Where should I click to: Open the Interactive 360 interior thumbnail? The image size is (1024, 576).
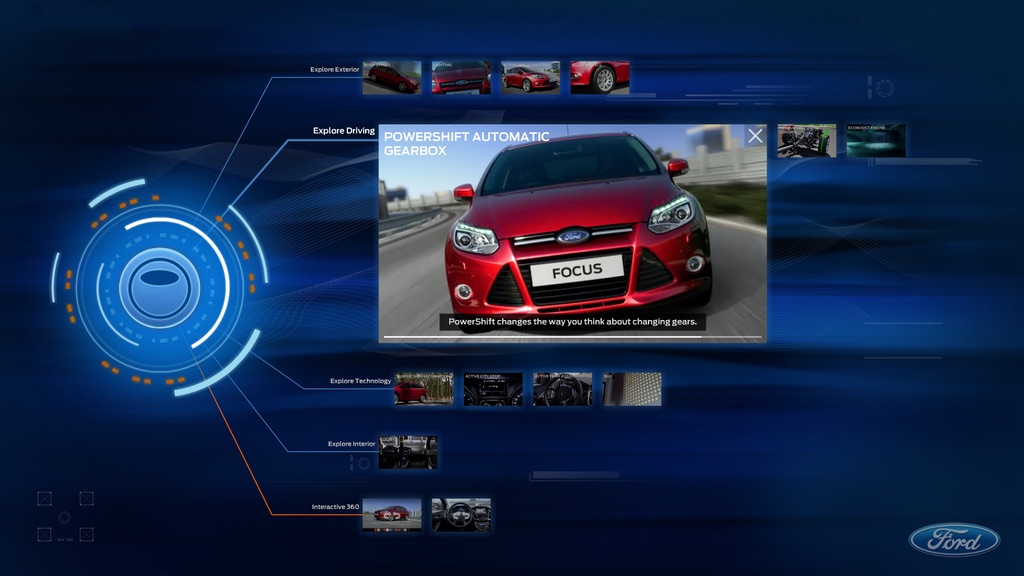coord(461,515)
